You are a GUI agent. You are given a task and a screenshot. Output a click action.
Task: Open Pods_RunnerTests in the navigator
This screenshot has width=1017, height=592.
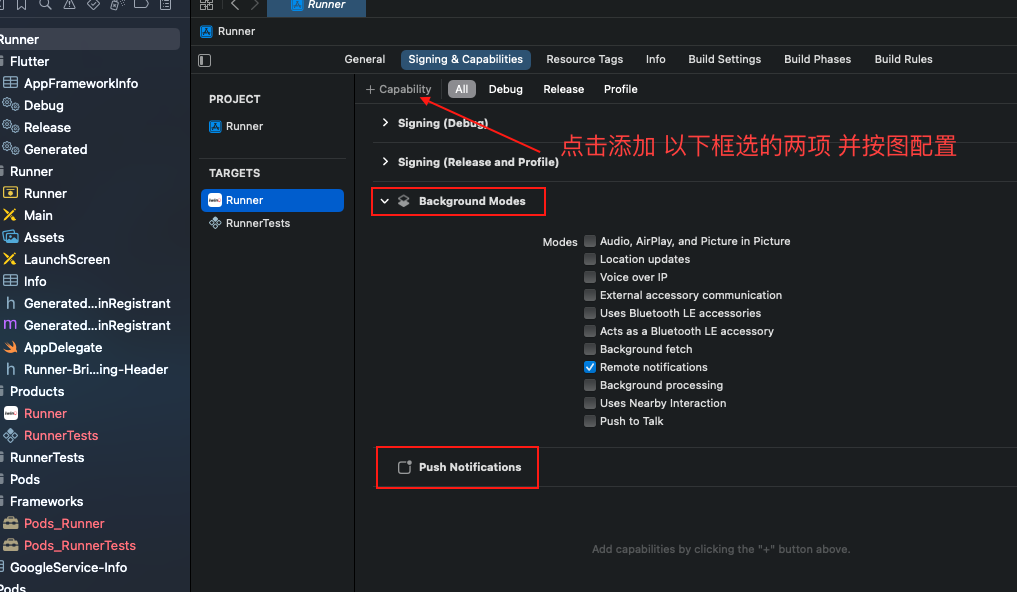coord(80,545)
